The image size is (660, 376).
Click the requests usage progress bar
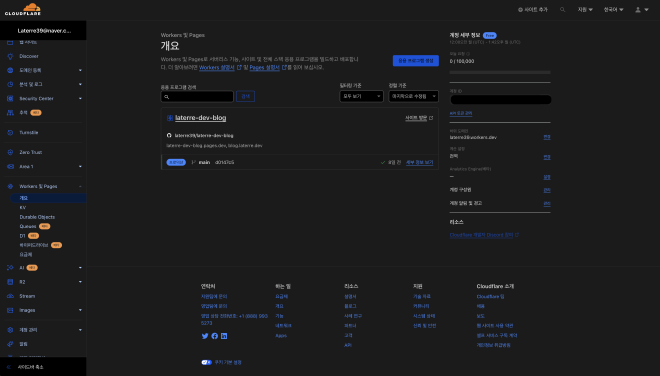point(500,72)
